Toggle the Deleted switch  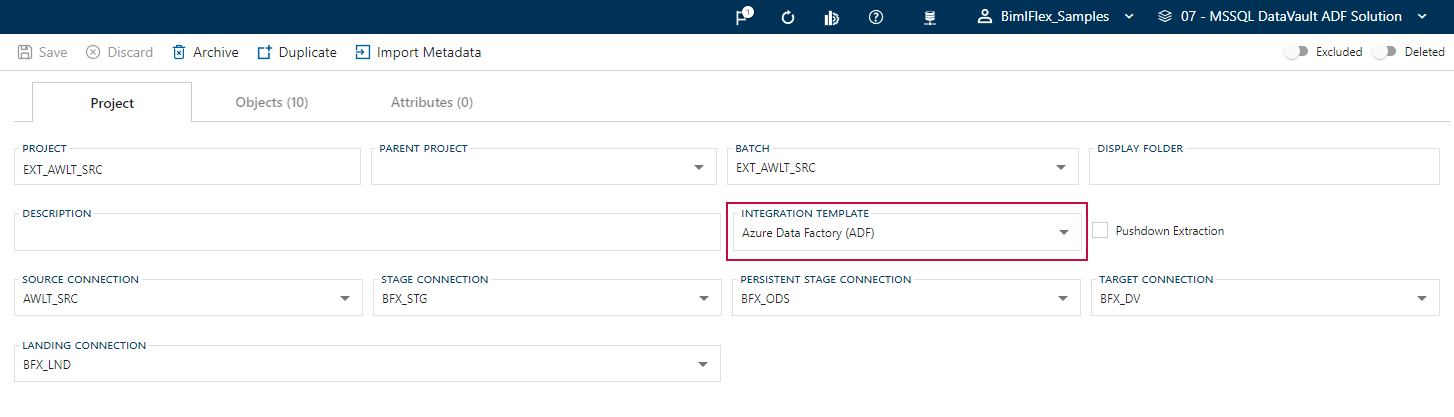coord(1385,52)
